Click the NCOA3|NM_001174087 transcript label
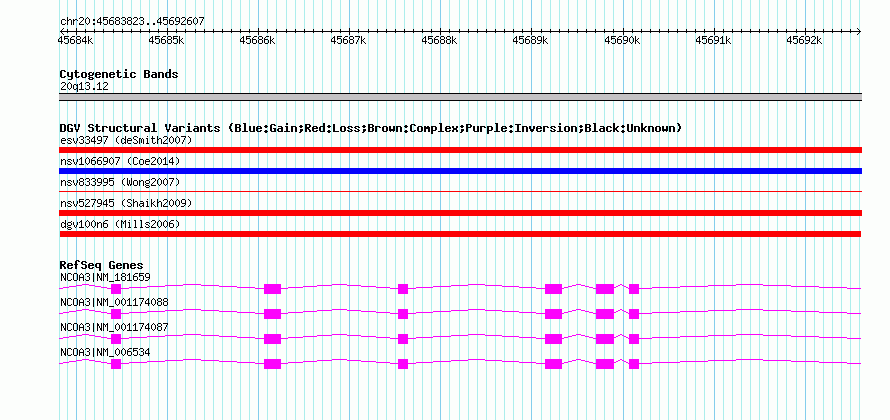 (x=114, y=327)
